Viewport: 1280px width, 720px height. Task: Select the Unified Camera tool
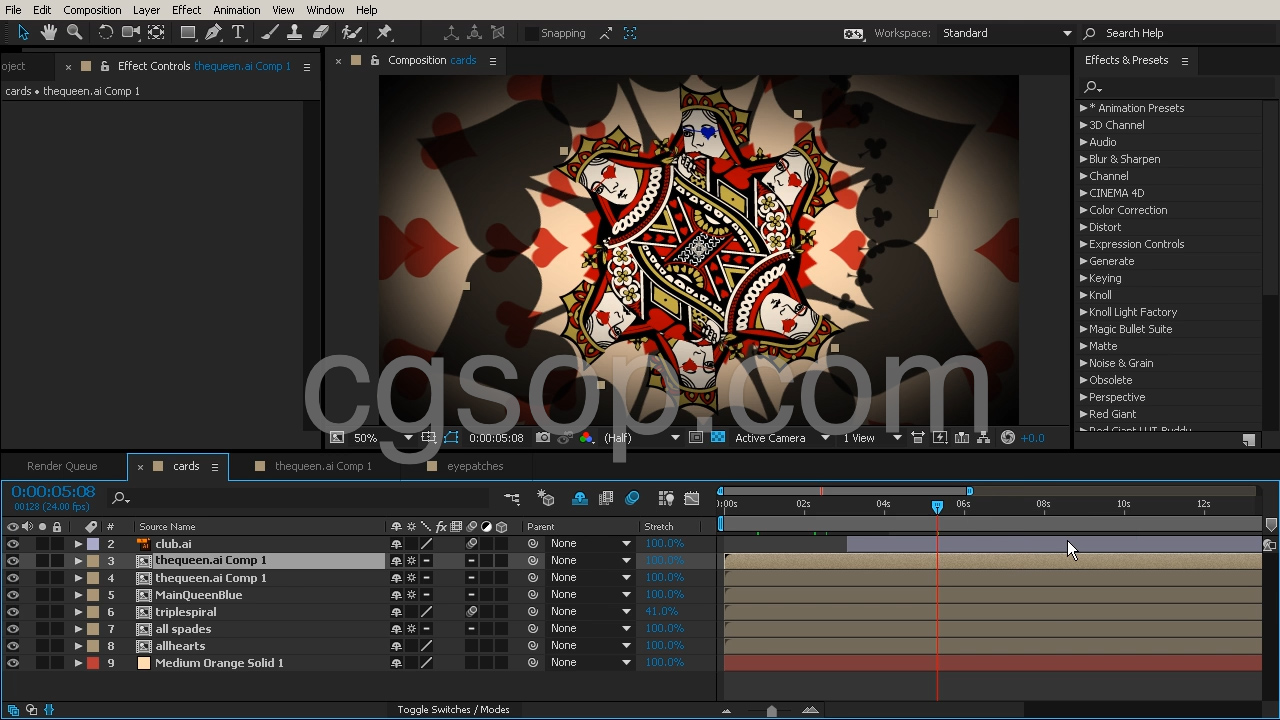tap(130, 33)
